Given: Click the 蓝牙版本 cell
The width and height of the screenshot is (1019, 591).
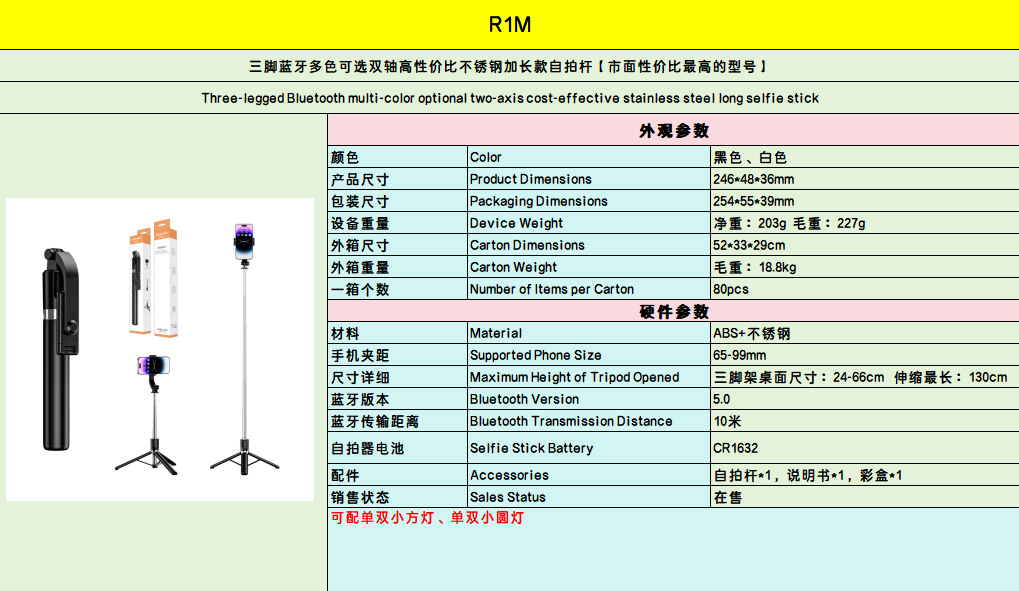Looking at the screenshot, I should click(398, 399).
